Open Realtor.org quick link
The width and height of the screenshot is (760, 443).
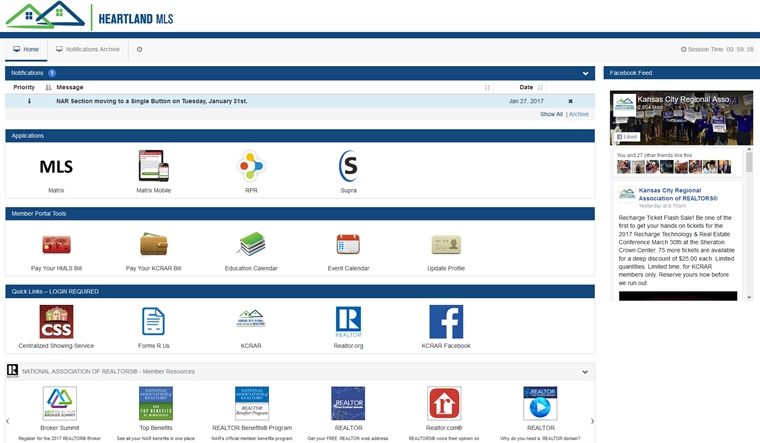348,322
